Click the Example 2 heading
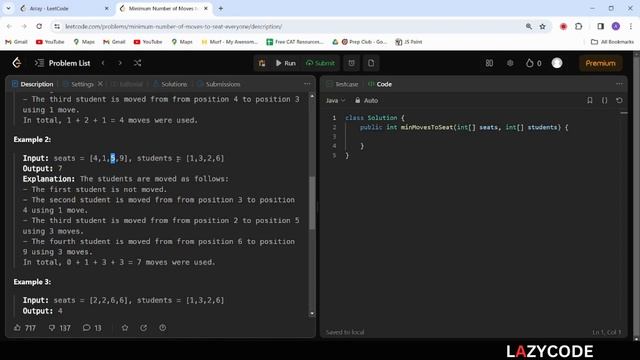This screenshot has width=640, height=360. pos(32,140)
